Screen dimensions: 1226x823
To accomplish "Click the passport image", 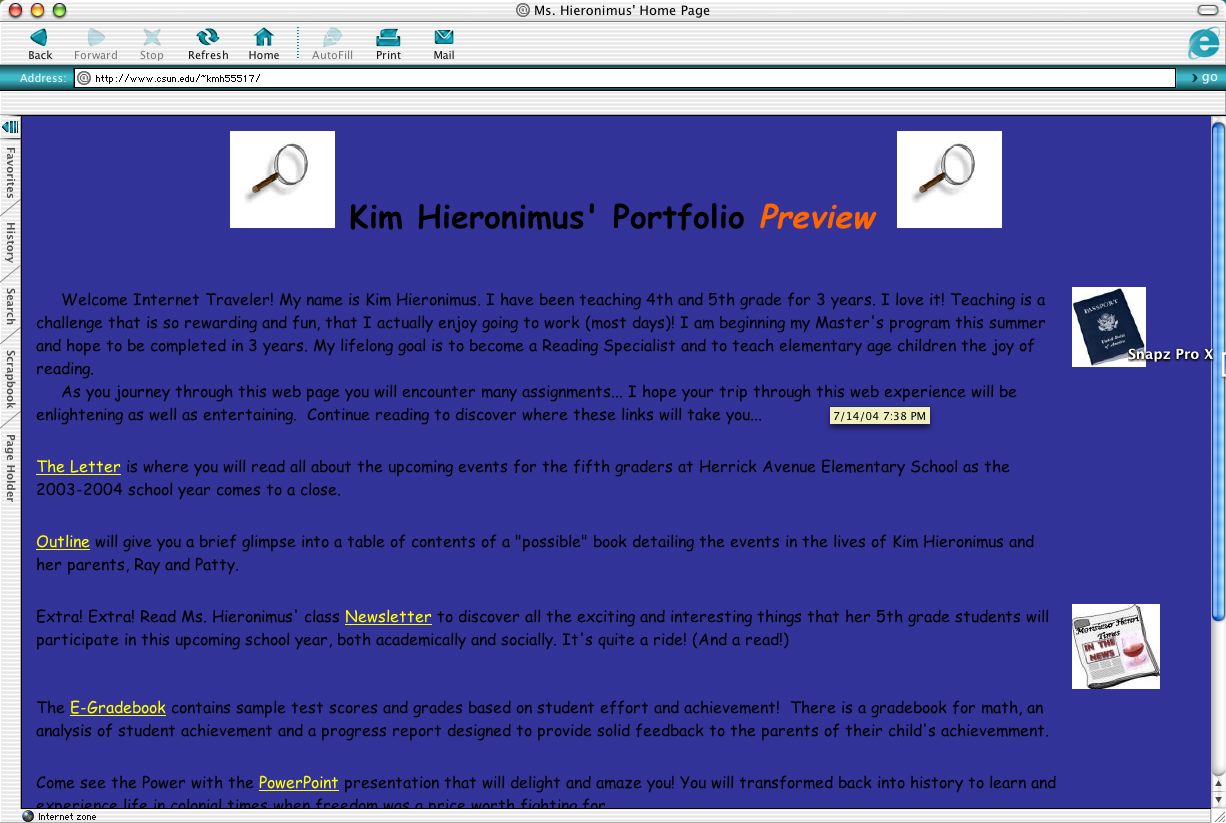I will coord(1109,327).
